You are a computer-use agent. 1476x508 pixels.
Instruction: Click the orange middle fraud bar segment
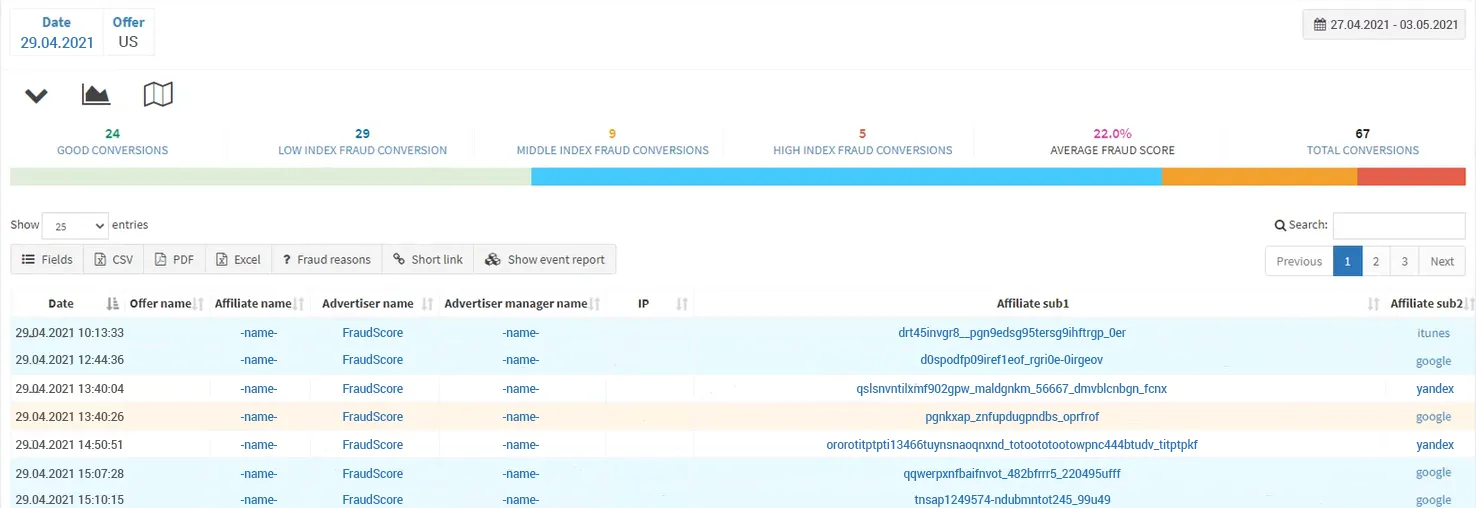pos(1259,177)
